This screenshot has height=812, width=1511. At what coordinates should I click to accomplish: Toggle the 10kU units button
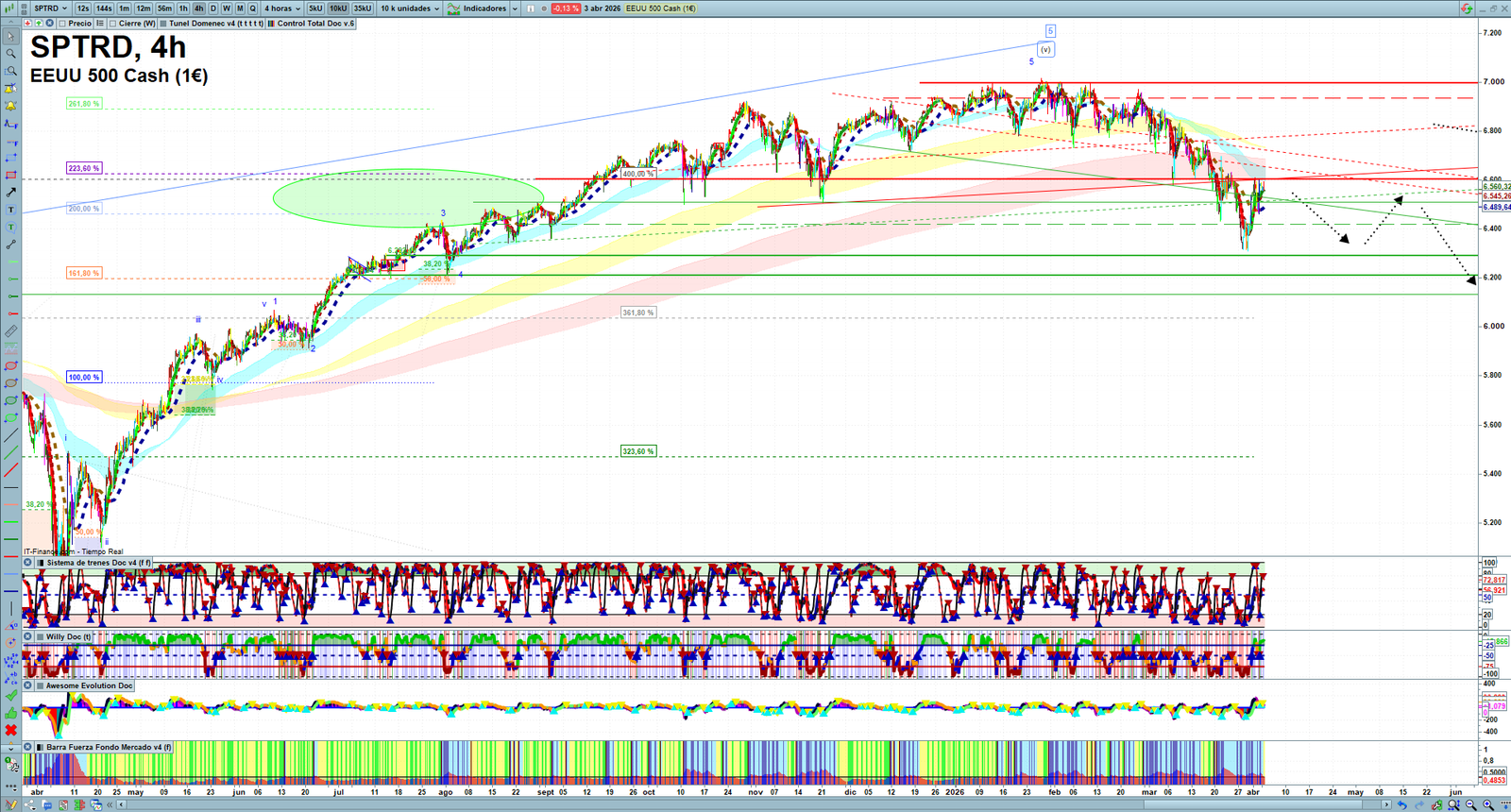click(338, 8)
